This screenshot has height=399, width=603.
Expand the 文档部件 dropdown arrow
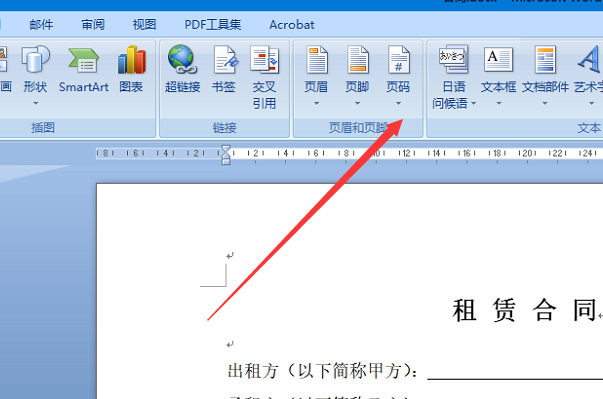(x=545, y=103)
